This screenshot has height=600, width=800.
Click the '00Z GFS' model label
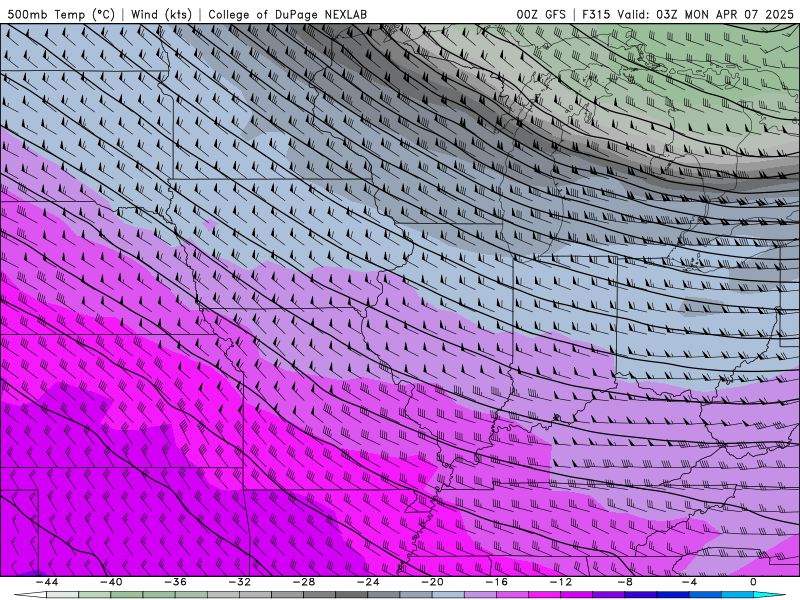(x=541, y=14)
